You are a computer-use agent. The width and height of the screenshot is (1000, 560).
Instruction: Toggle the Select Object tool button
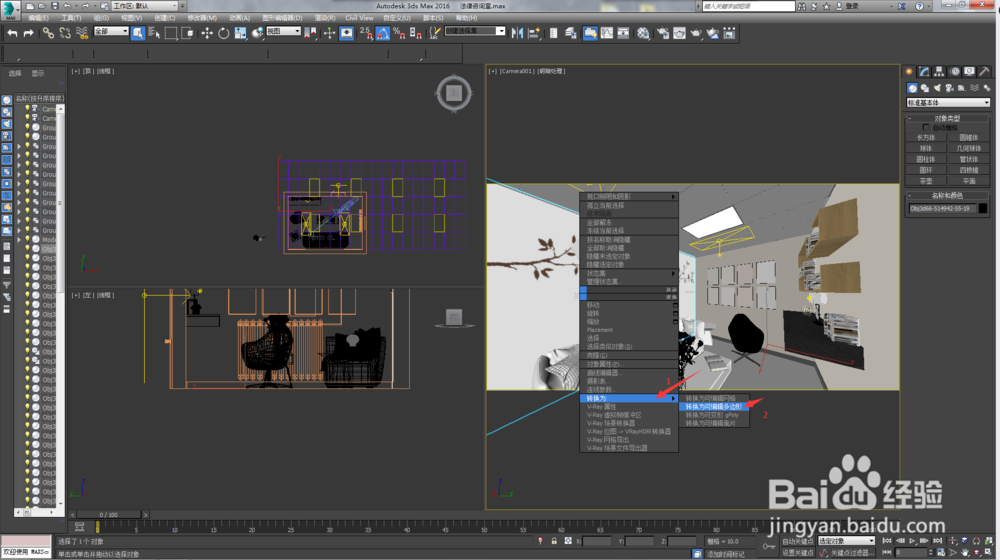138,33
